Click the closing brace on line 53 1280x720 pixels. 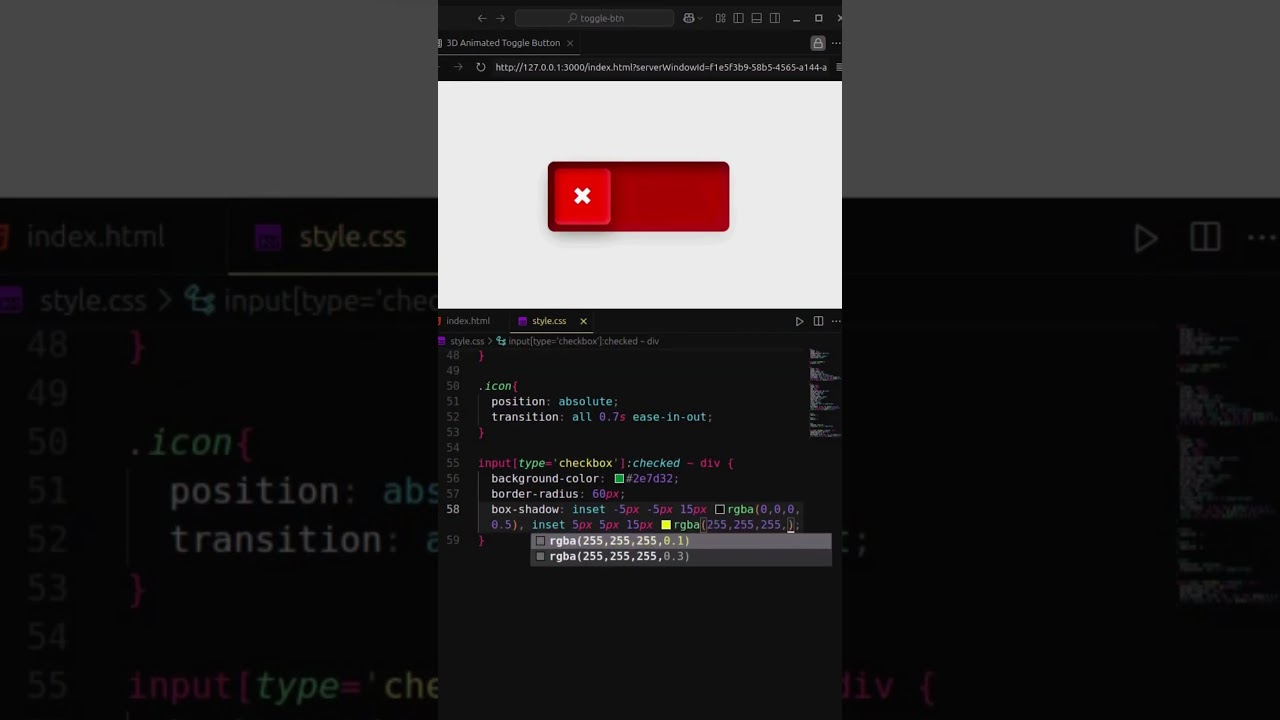coord(481,433)
